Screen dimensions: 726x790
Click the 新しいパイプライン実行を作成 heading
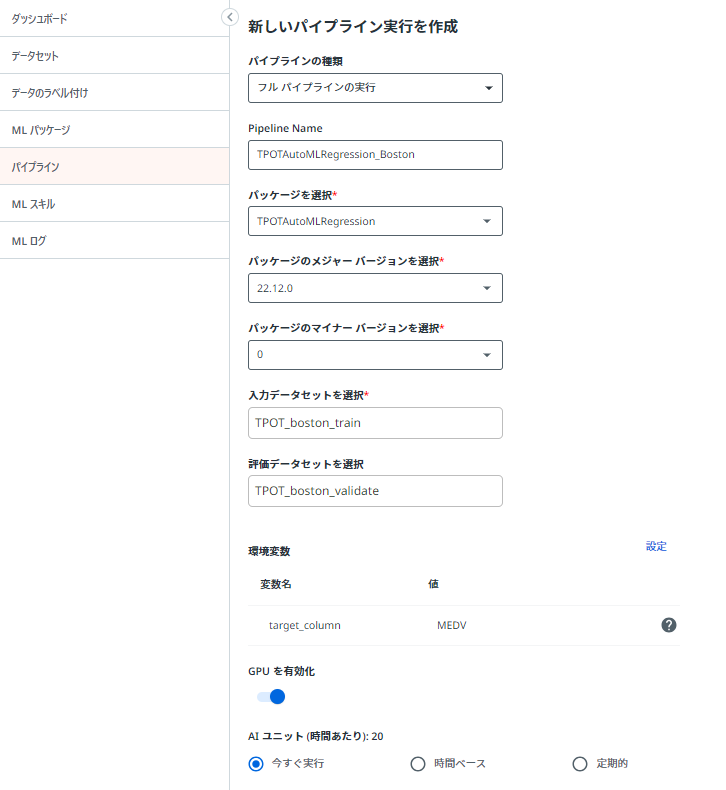[x=353, y=26]
